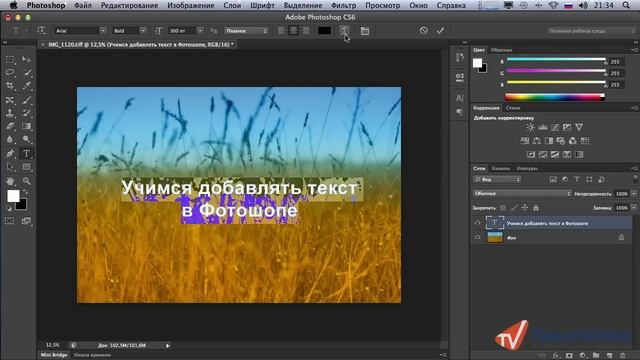Toggle lock transparent pixels
This screenshot has height=360, width=640.
503,208
